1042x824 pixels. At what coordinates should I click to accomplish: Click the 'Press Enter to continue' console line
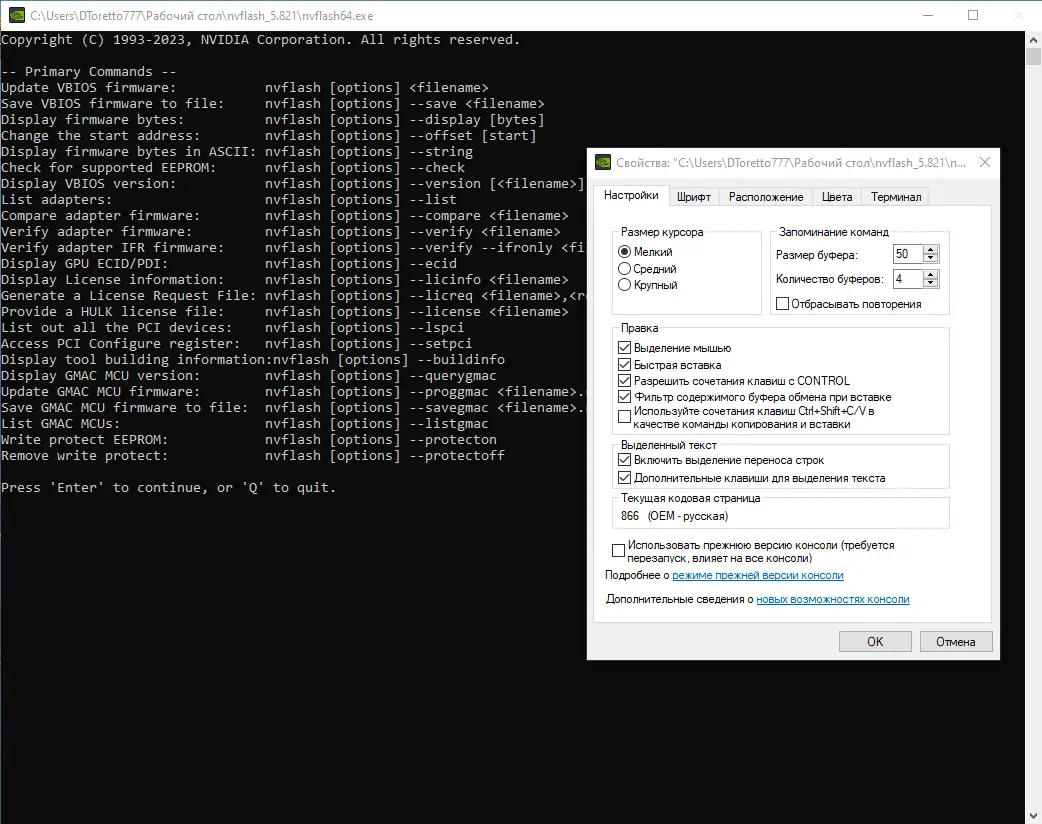[x=168, y=488]
